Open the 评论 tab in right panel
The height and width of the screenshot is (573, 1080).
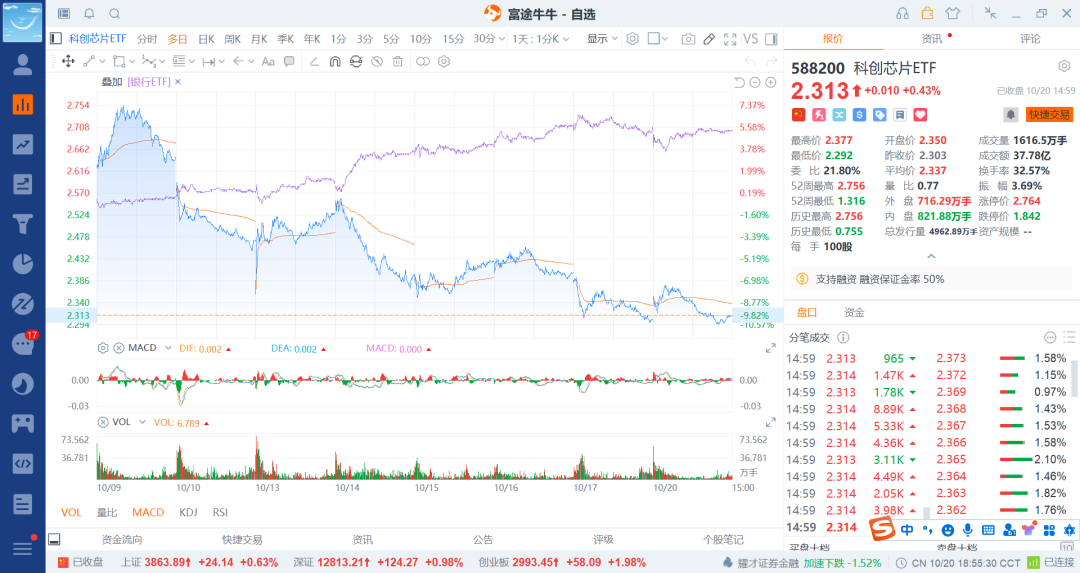(1030, 39)
